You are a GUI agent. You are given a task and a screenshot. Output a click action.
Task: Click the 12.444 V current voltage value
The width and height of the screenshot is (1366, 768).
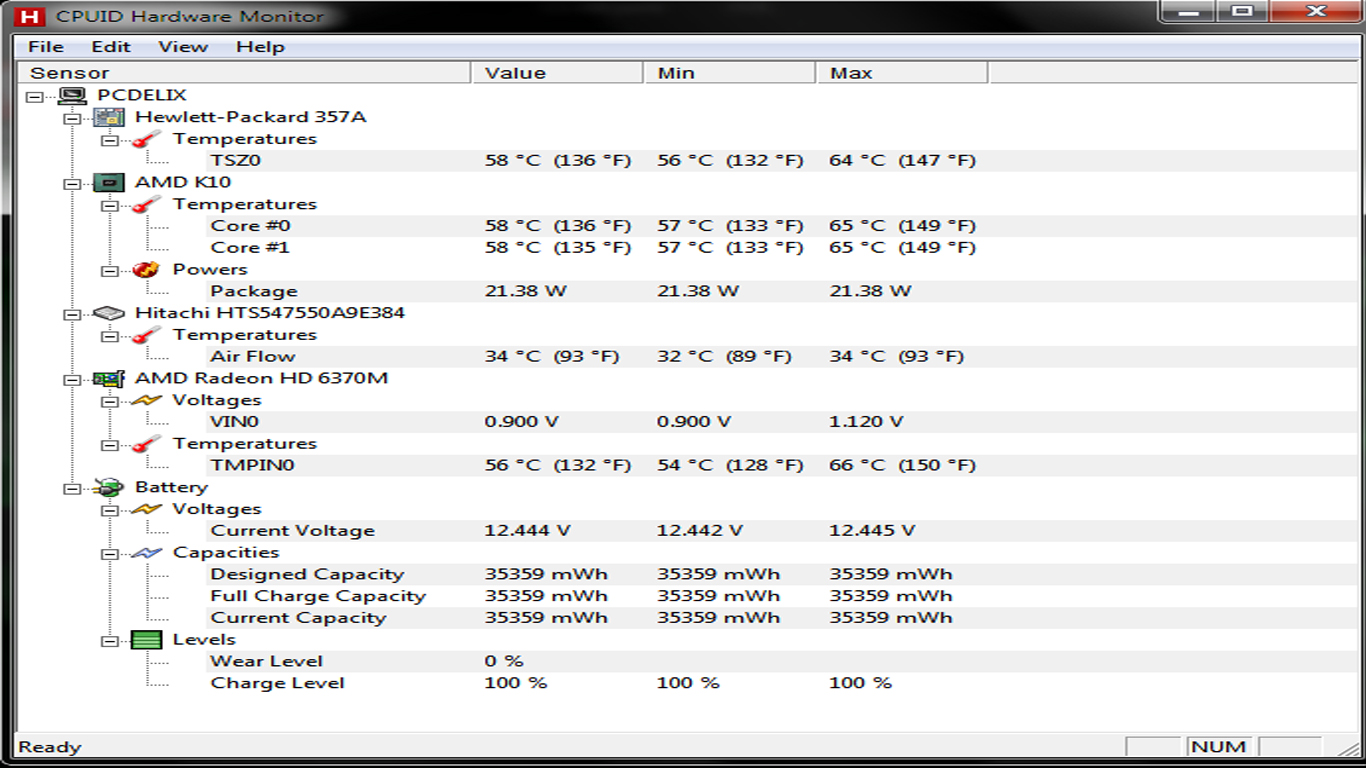pyautogui.click(x=528, y=531)
